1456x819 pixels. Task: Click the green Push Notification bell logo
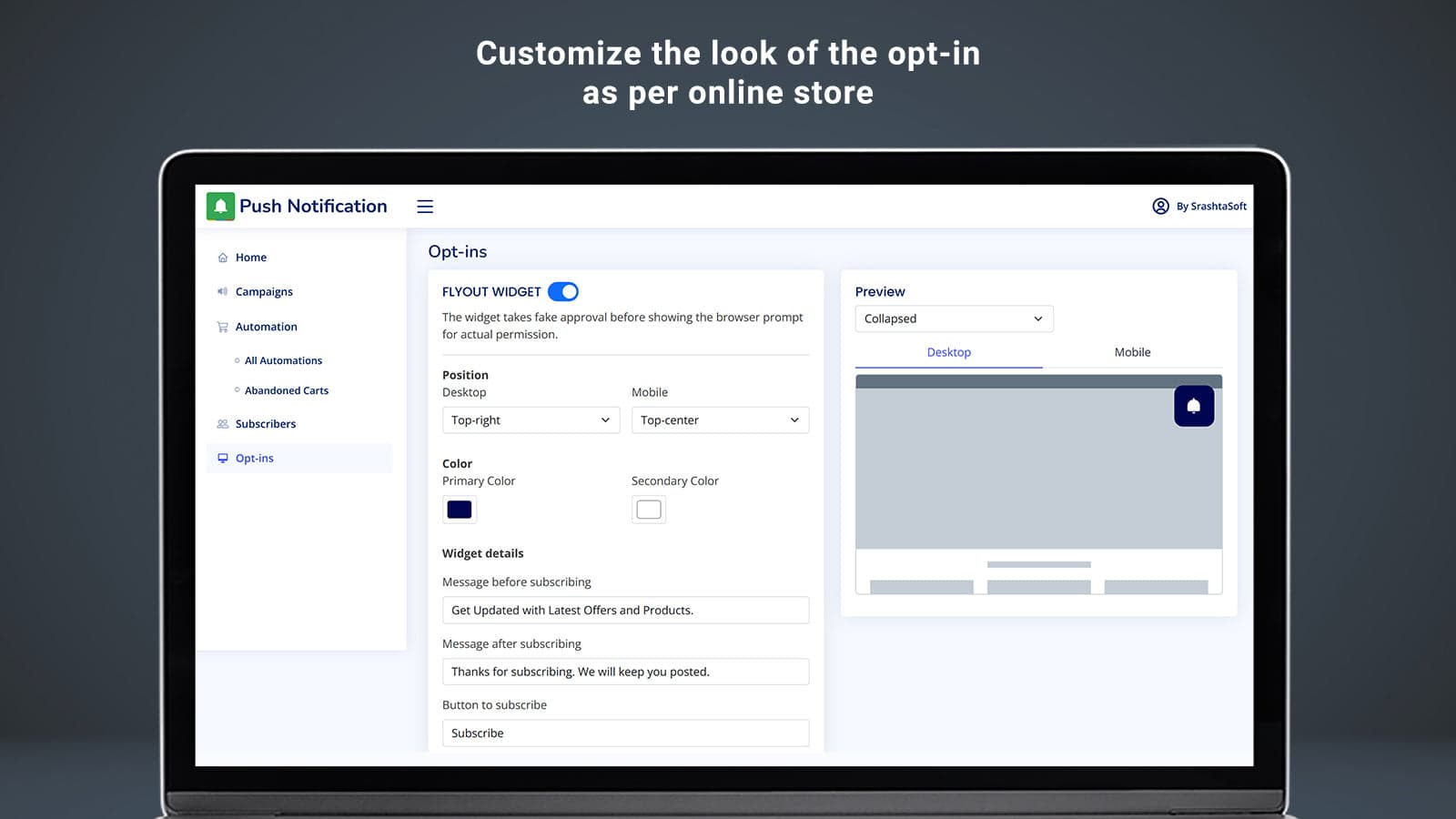[x=220, y=207]
